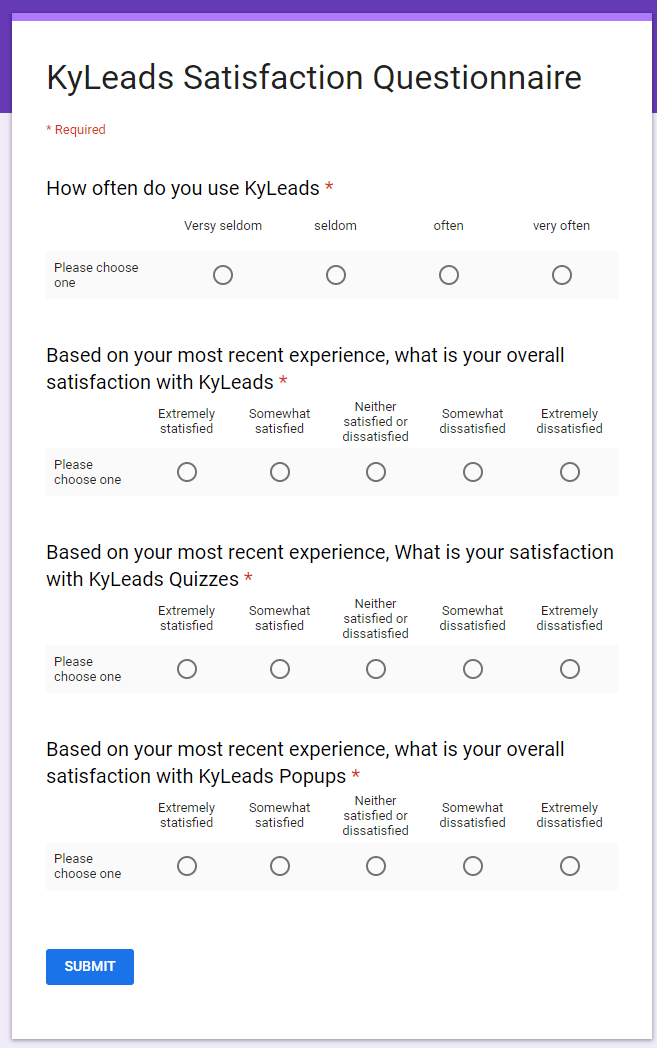Pick 'Somewhat satisfied' for KyLeads Quizzes
The height and width of the screenshot is (1048, 657).
point(280,669)
